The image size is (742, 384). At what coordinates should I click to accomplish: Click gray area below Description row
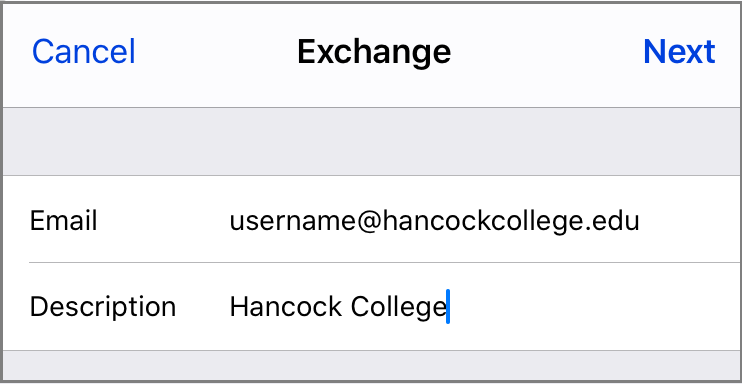pos(371,366)
